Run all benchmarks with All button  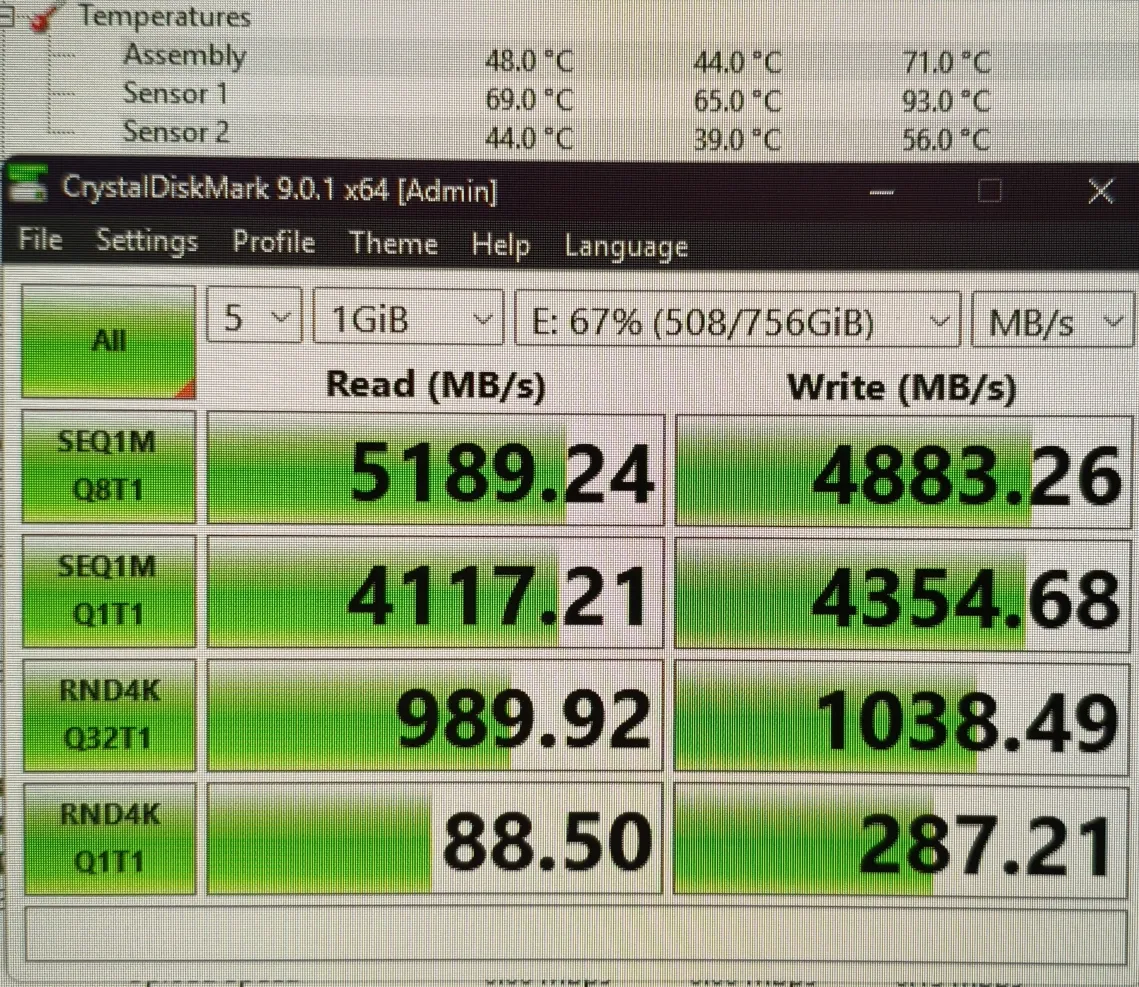(108, 341)
